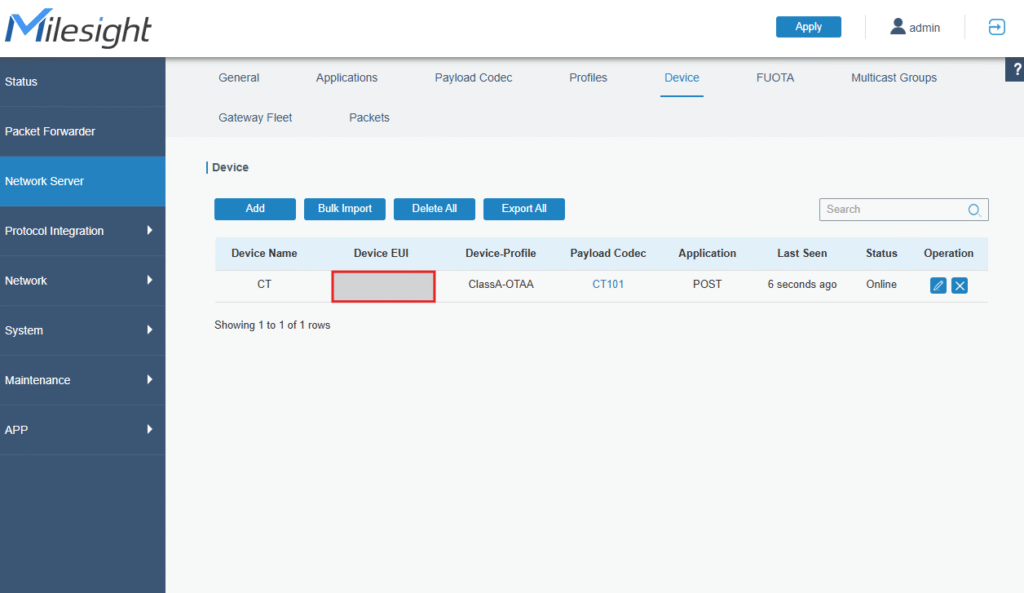1024x593 pixels.
Task: Open the CT101 payload codec link
Action: pos(608,285)
